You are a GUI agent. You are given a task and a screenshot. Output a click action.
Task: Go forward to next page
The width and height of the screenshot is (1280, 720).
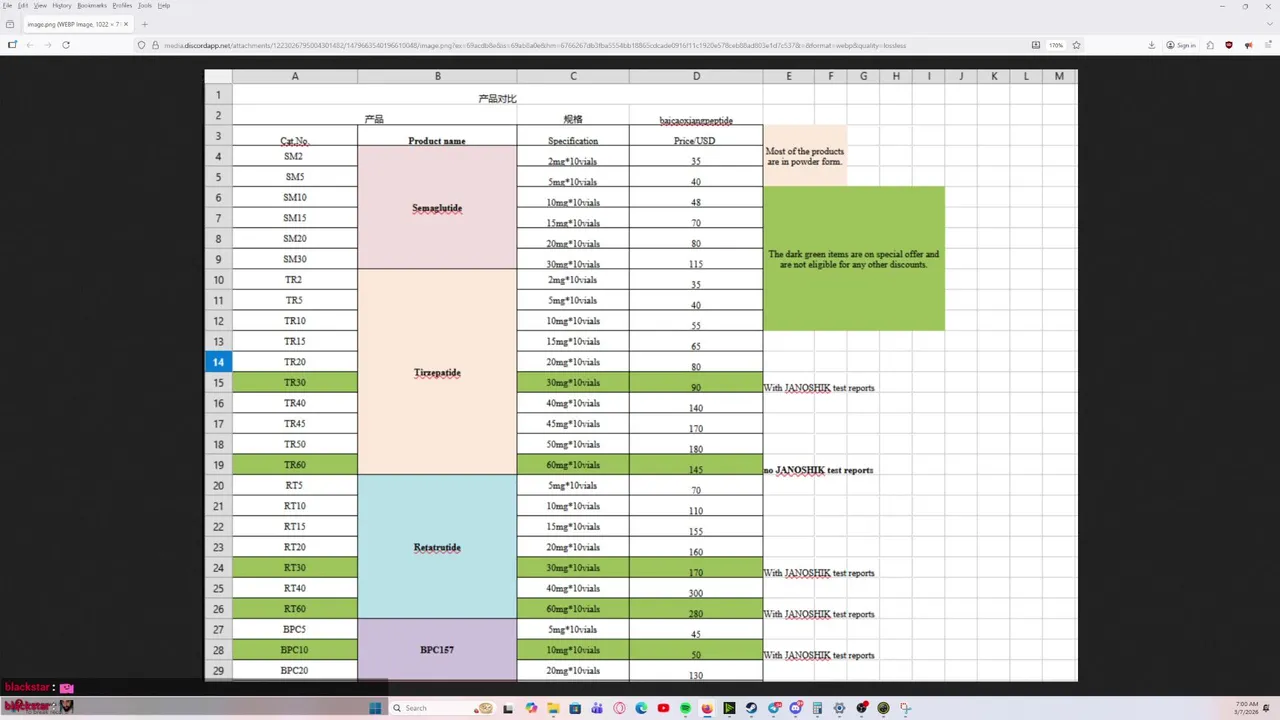point(47,45)
